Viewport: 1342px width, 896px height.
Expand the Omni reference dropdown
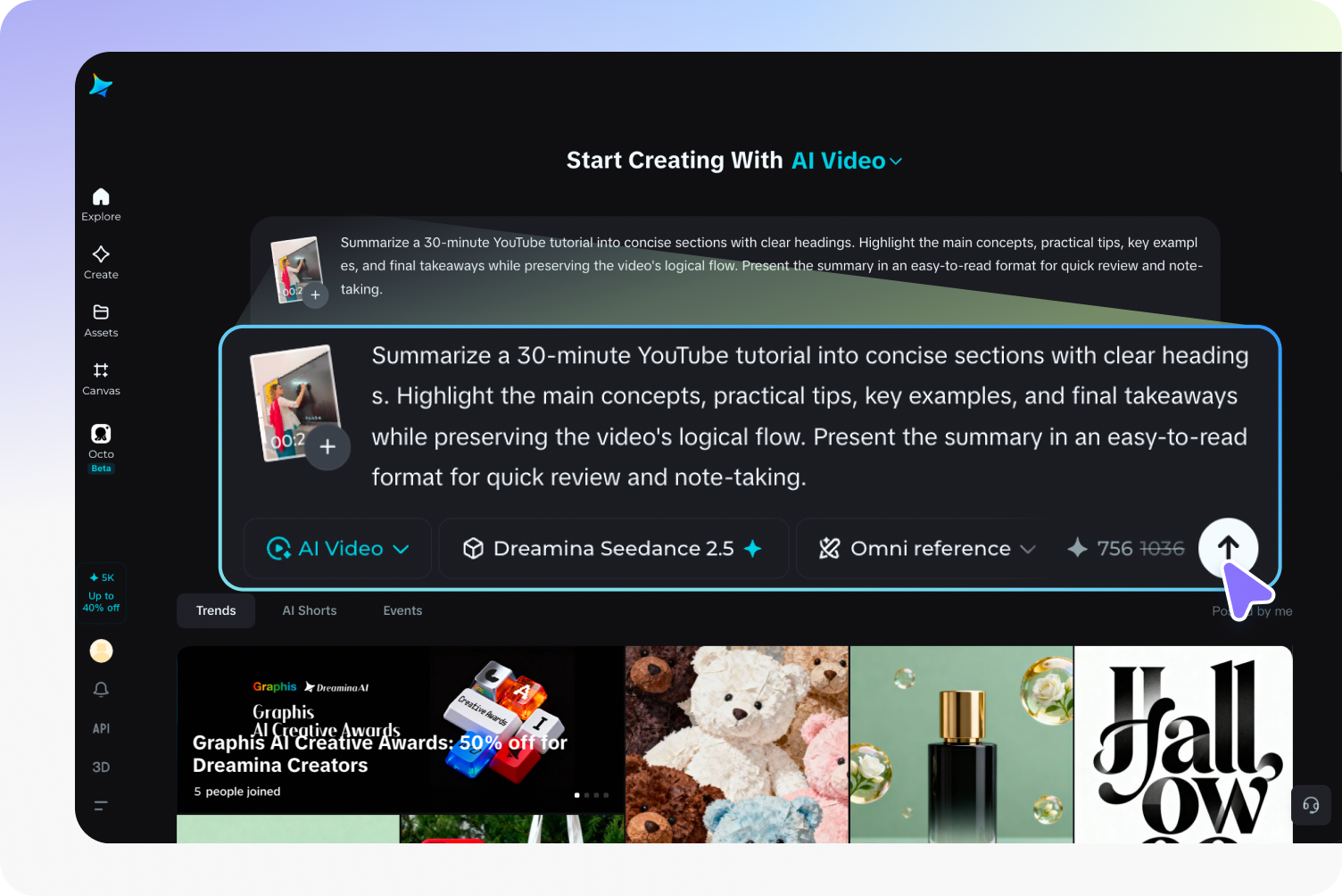point(927,548)
